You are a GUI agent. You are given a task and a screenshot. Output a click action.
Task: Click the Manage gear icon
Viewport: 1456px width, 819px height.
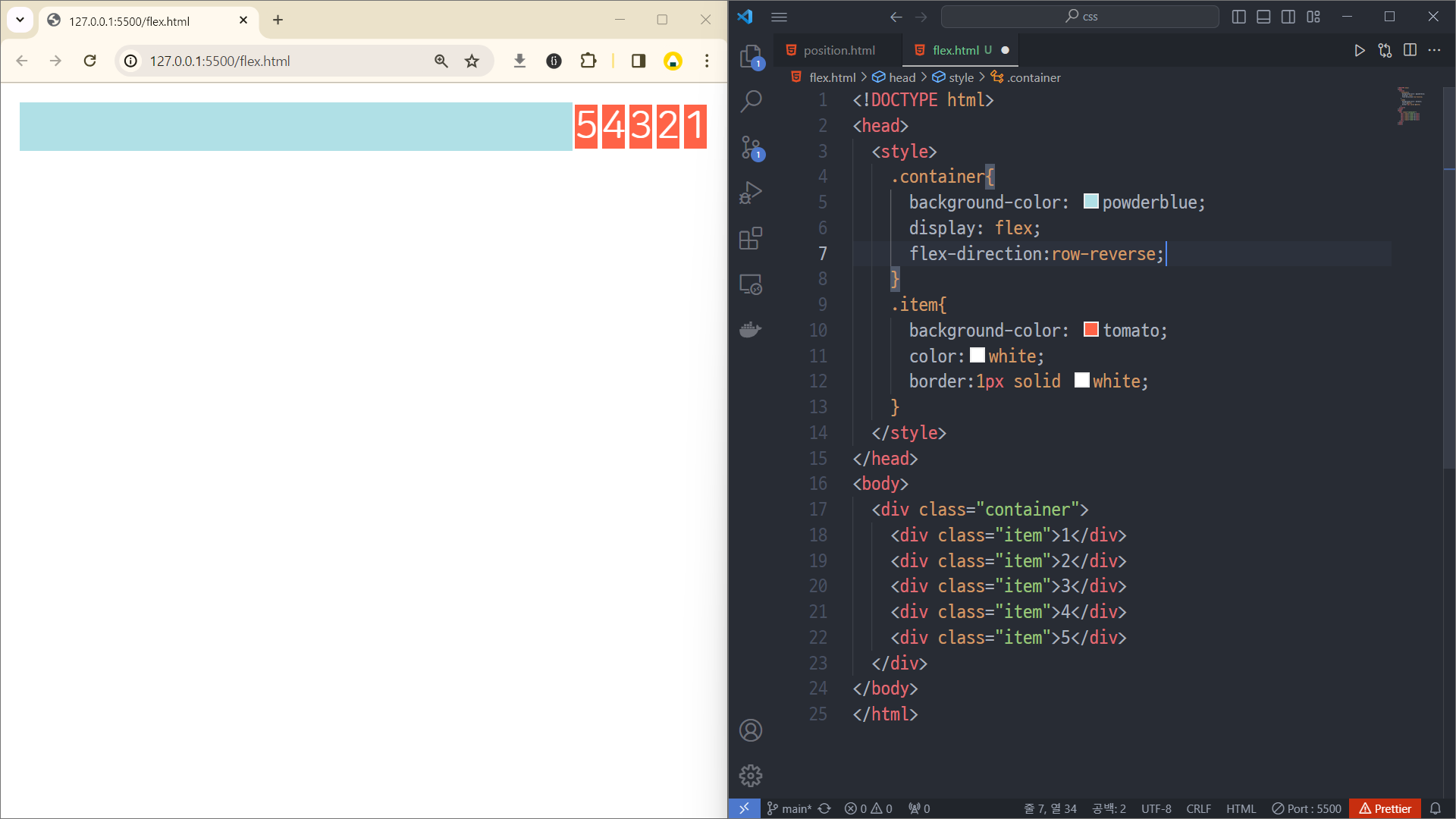coord(750,776)
